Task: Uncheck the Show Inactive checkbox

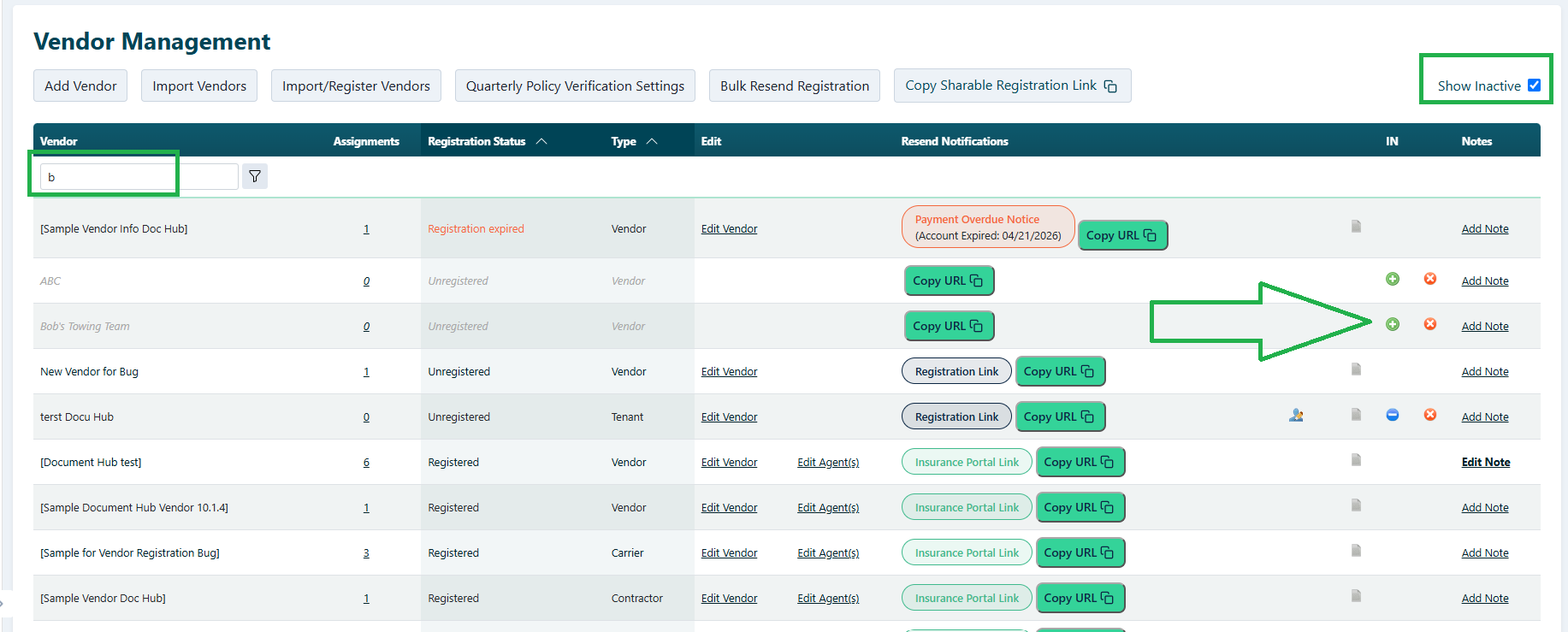Action: pos(1534,85)
